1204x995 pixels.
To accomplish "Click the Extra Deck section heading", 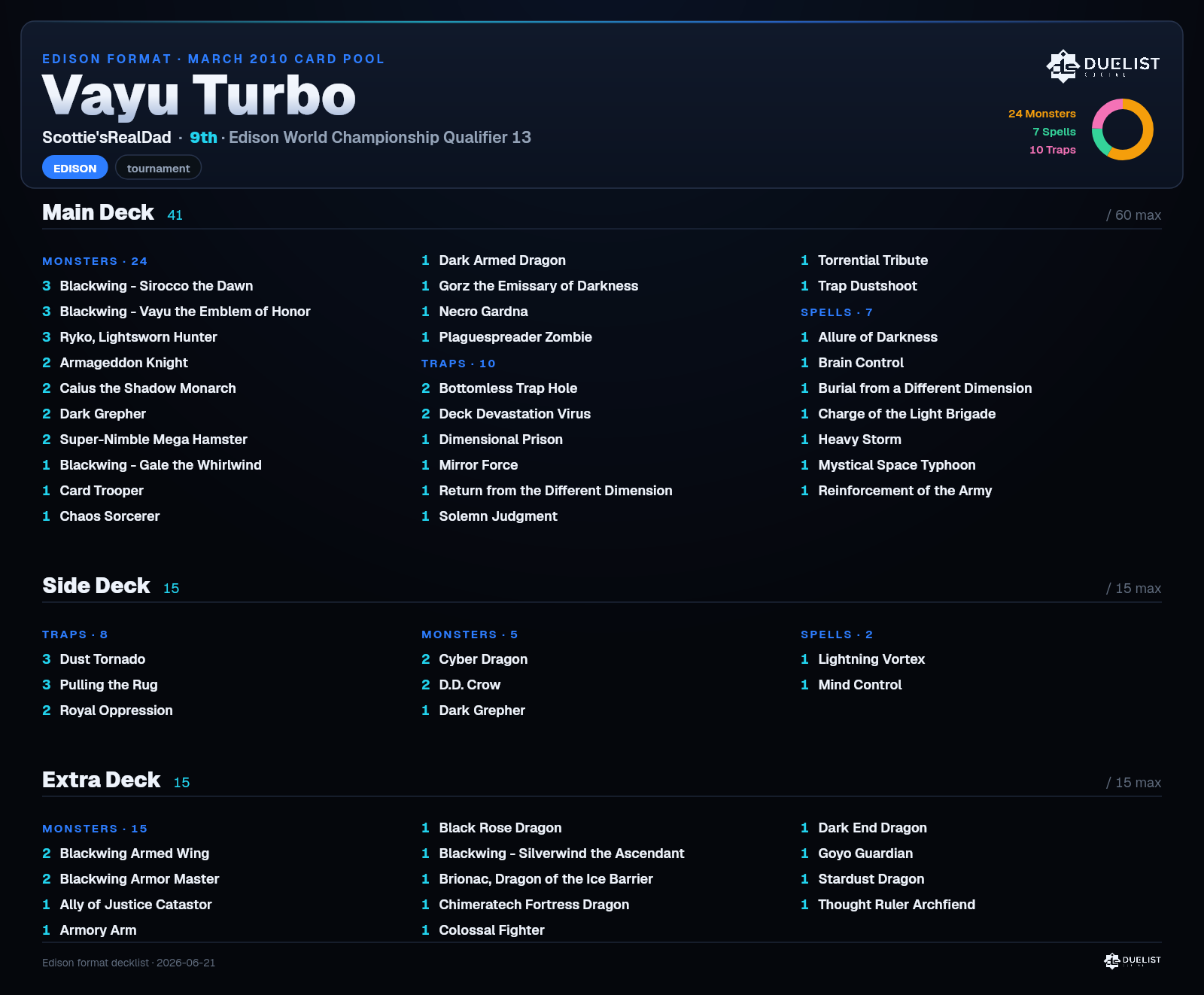I will coord(102,780).
